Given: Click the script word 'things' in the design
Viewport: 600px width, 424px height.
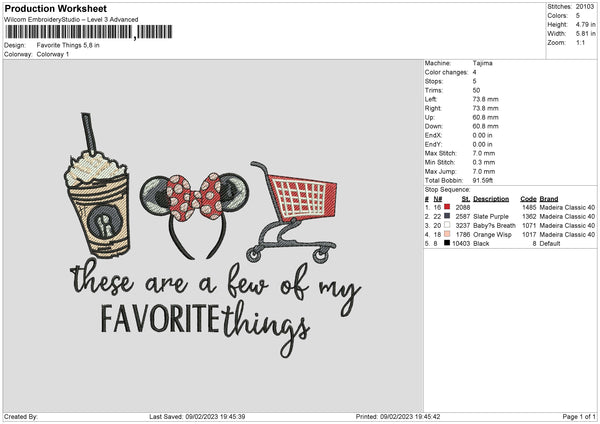Looking at the screenshot, I should (x=266, y=327).
